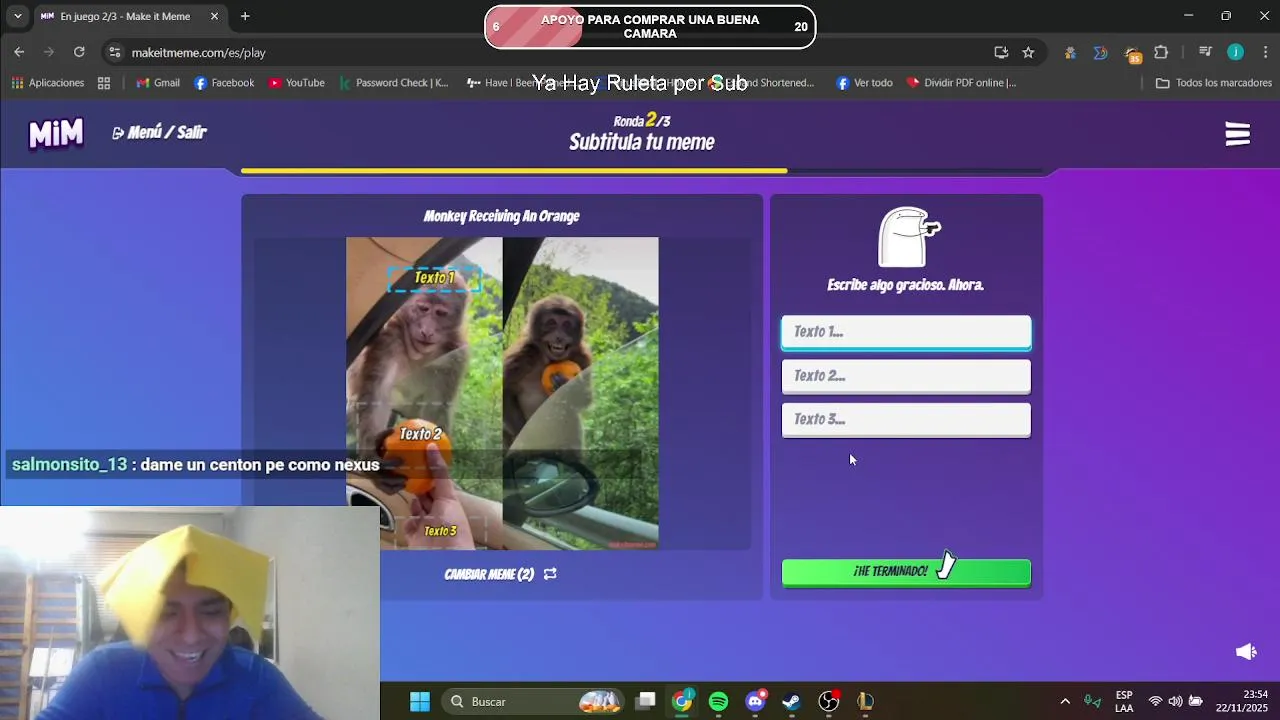This screenshot has height=720, width=1280.
Task: Open Task View on the taskbar
Action: [x=646, y=701]
